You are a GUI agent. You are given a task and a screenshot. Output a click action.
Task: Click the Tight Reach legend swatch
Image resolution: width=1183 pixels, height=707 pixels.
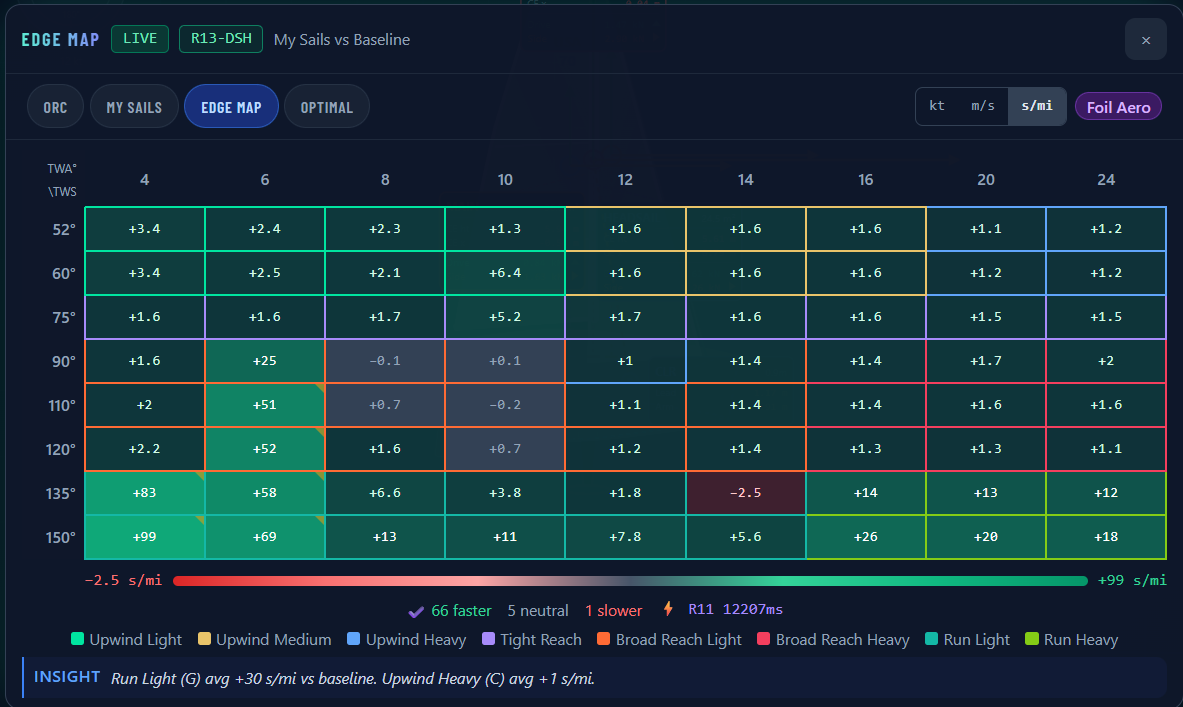(488, 639)
